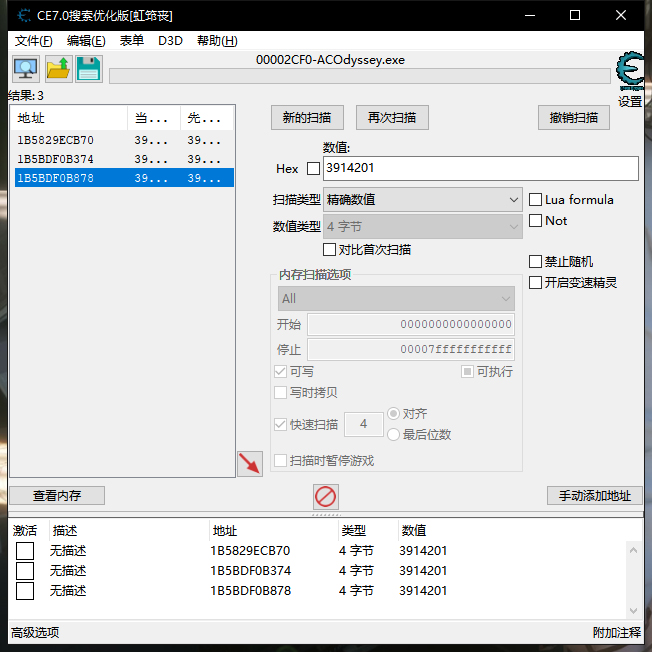652x652 pixels.
Task: Click 手动添加地址 button
Action: pyautogui.click(x=595, y=495)
